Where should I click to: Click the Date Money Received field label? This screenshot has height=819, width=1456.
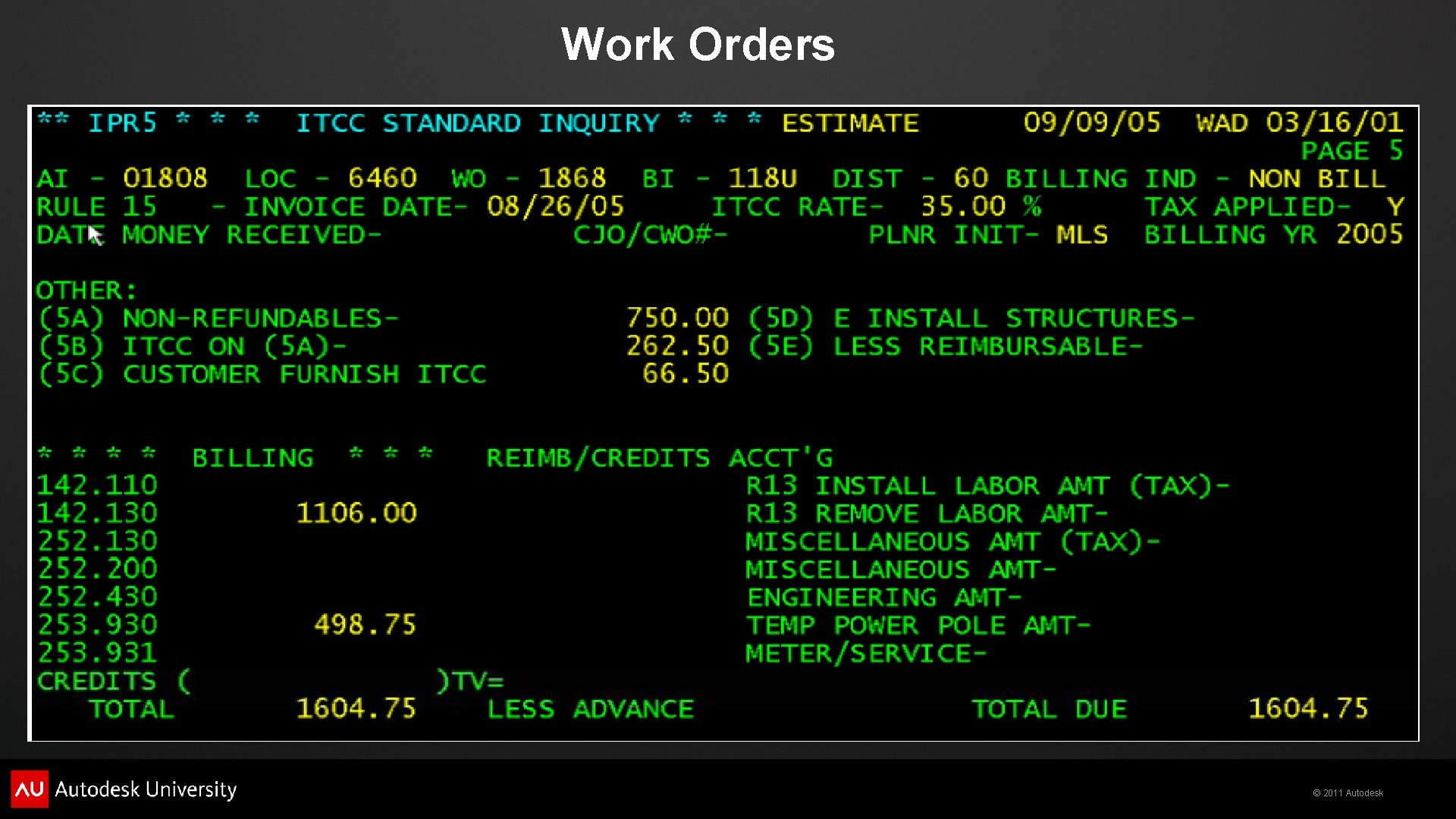point(209,235)
